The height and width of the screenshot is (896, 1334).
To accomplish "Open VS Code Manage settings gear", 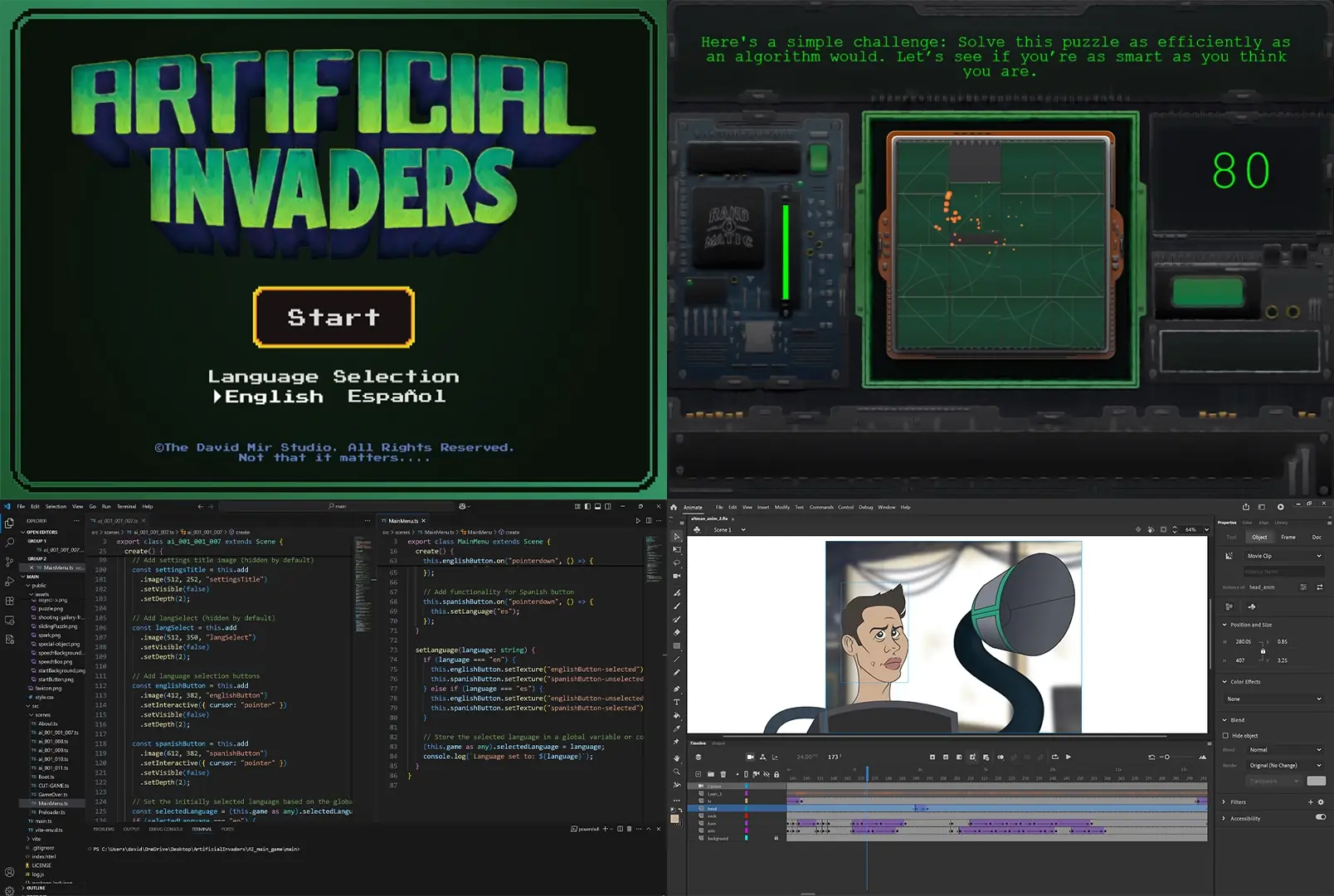I will 9,890.
